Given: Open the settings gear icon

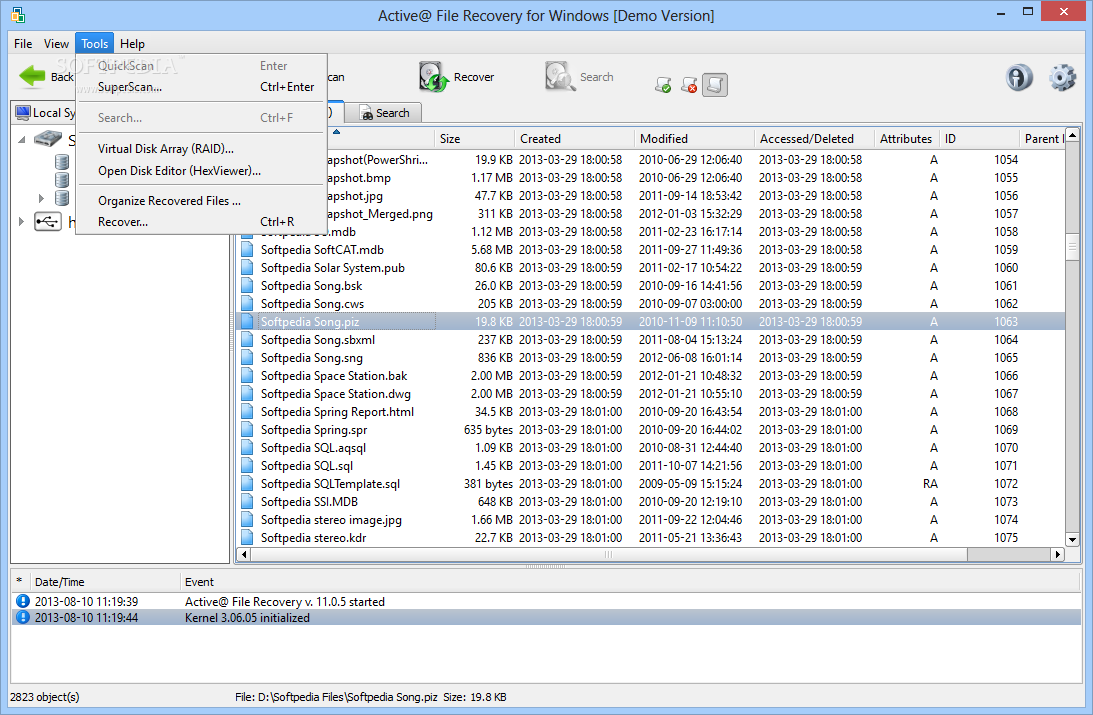Looking at the screenshot, I should (1062, 77).
